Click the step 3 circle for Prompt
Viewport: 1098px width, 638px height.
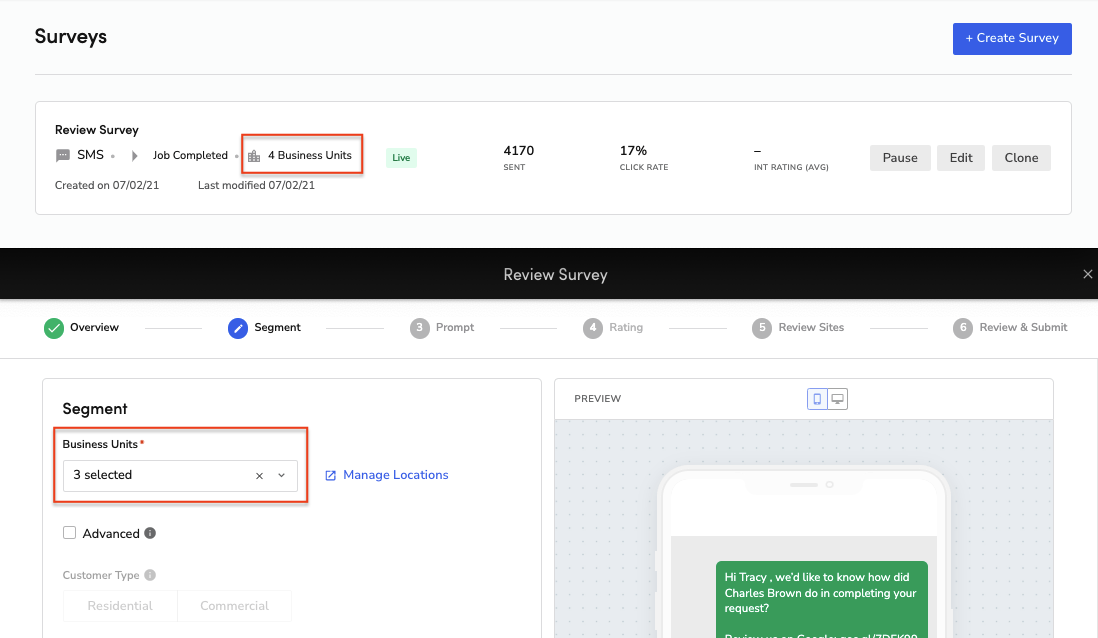coord(419,328)
